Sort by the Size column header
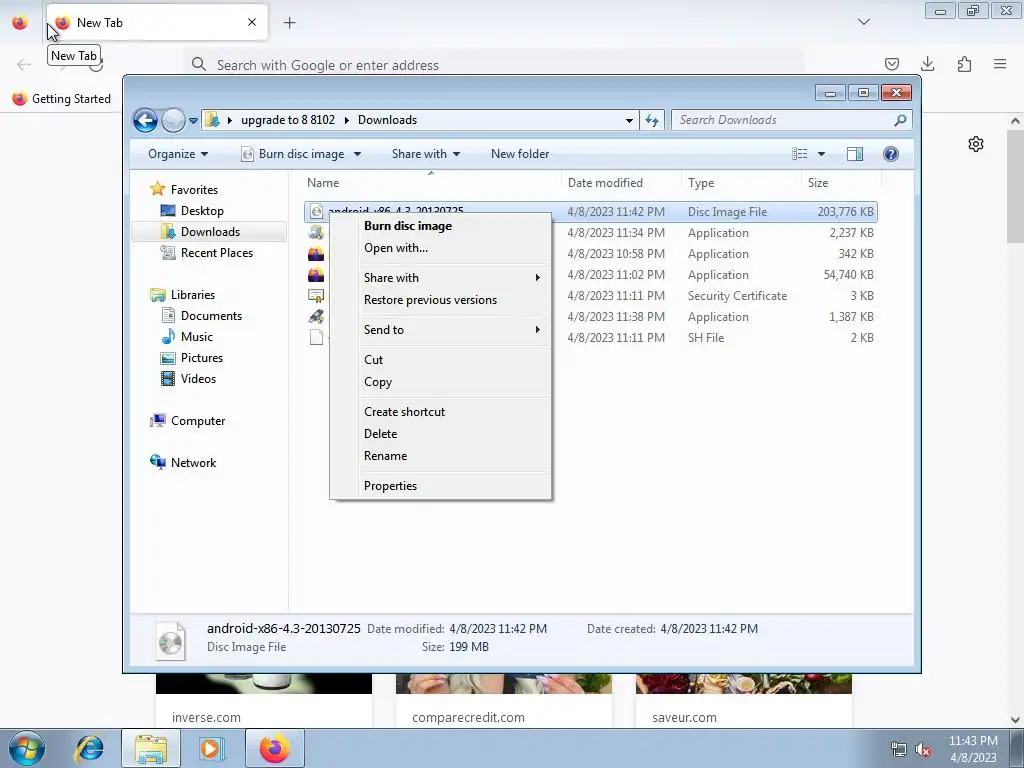 841,183
